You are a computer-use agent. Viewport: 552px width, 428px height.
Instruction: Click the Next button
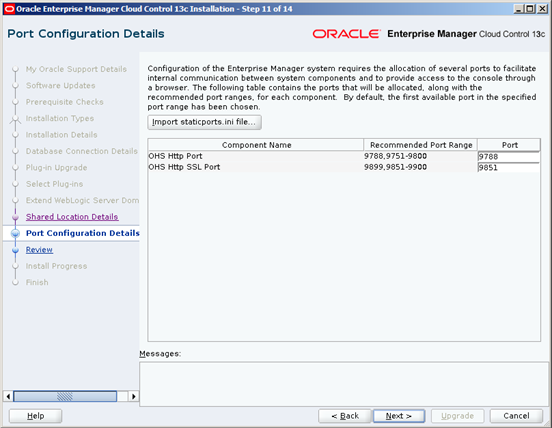(399, 416)
